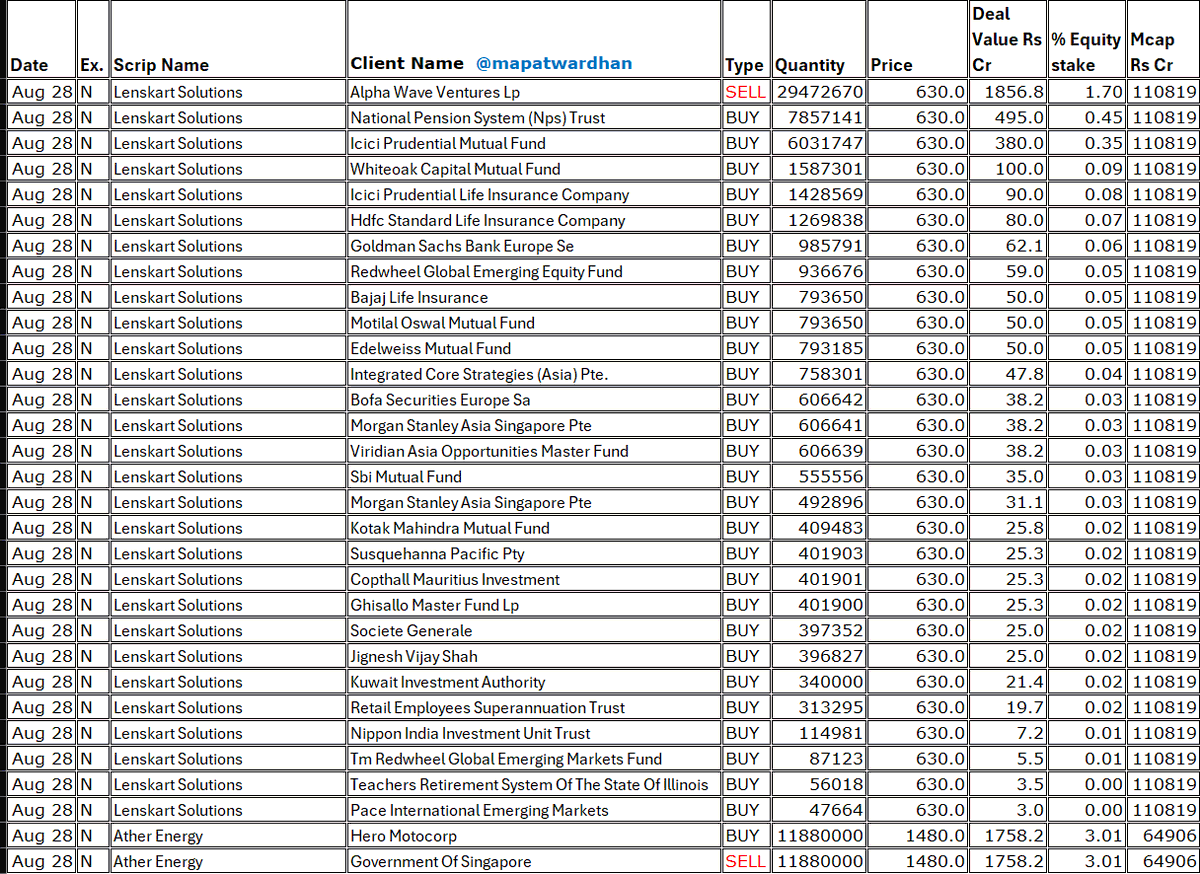This screenshot has height=874, width=1200.
Task: Click the Deal Value Rs Cr header
Action: (1007, 40)
